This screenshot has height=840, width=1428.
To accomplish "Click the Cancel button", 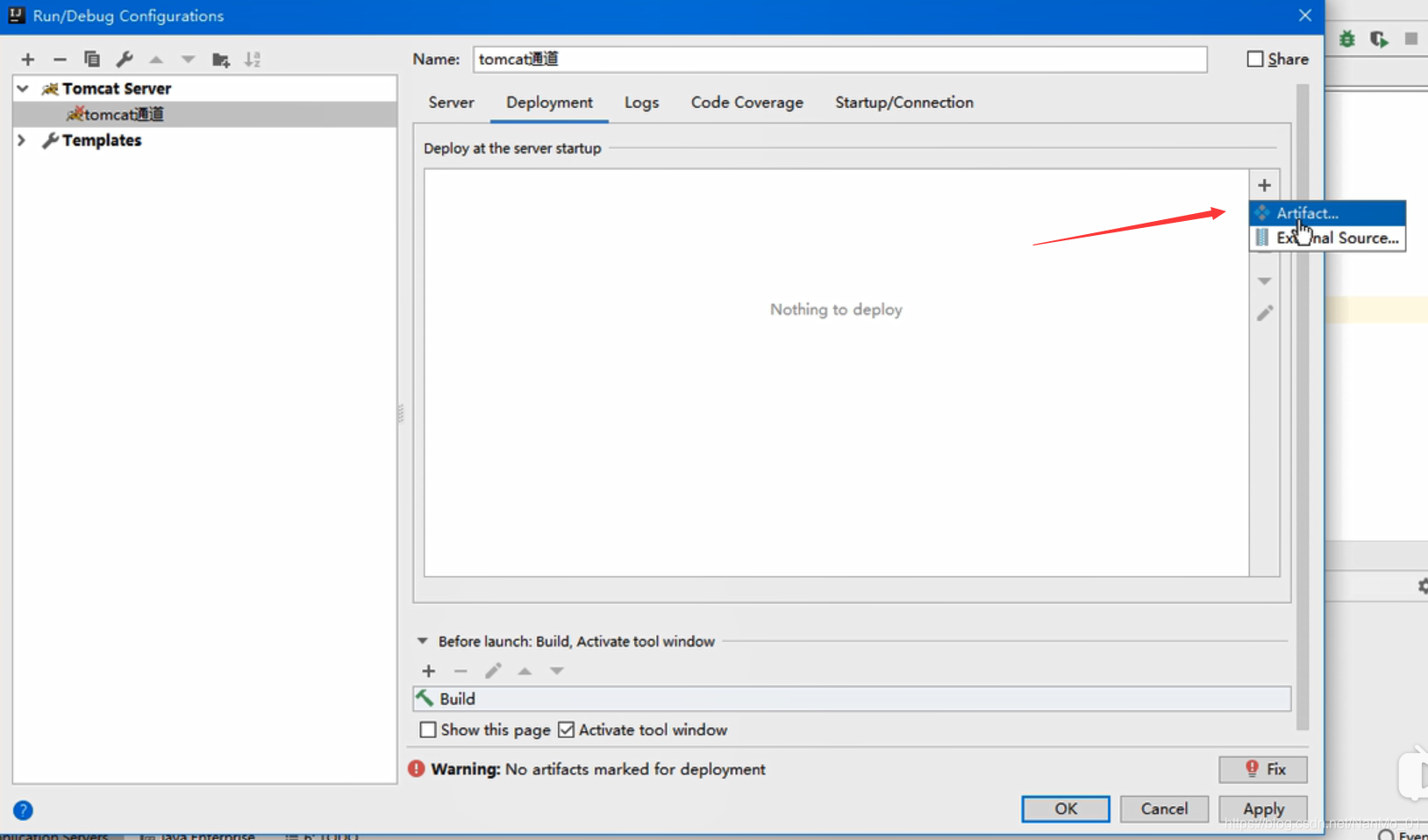I will click(1164, 808).
